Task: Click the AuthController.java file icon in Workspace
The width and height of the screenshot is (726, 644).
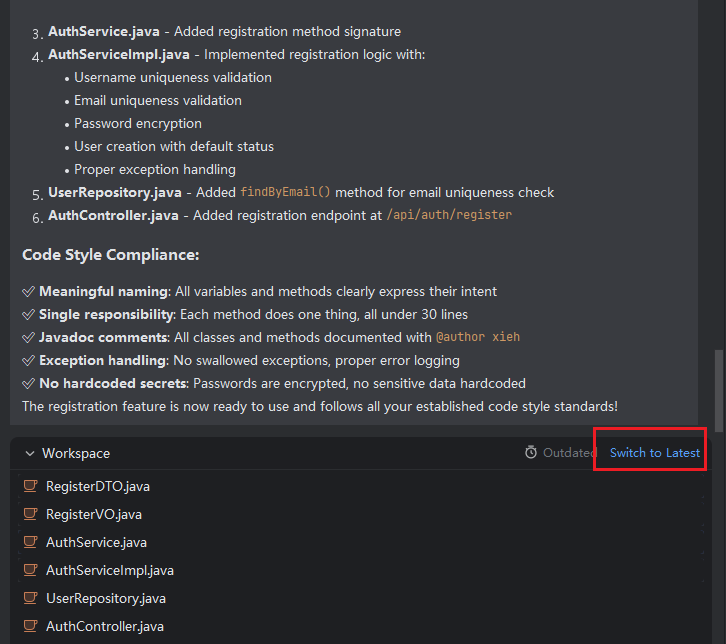Action: click(x=30, y=627)
